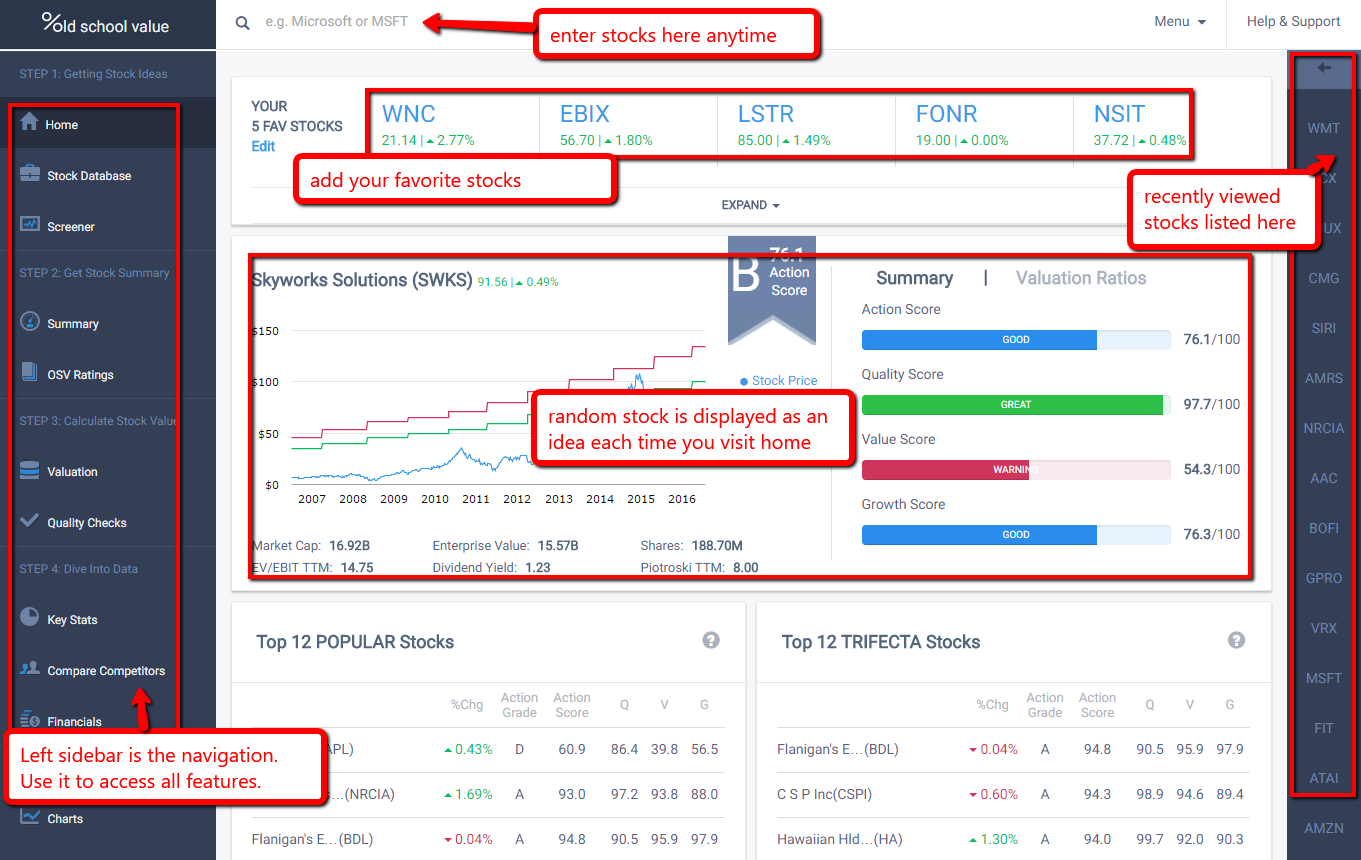The width and height of the screenshot is (1361, 860).
Task: Open ATAI from recently viewed
Action: point(1324,778)
